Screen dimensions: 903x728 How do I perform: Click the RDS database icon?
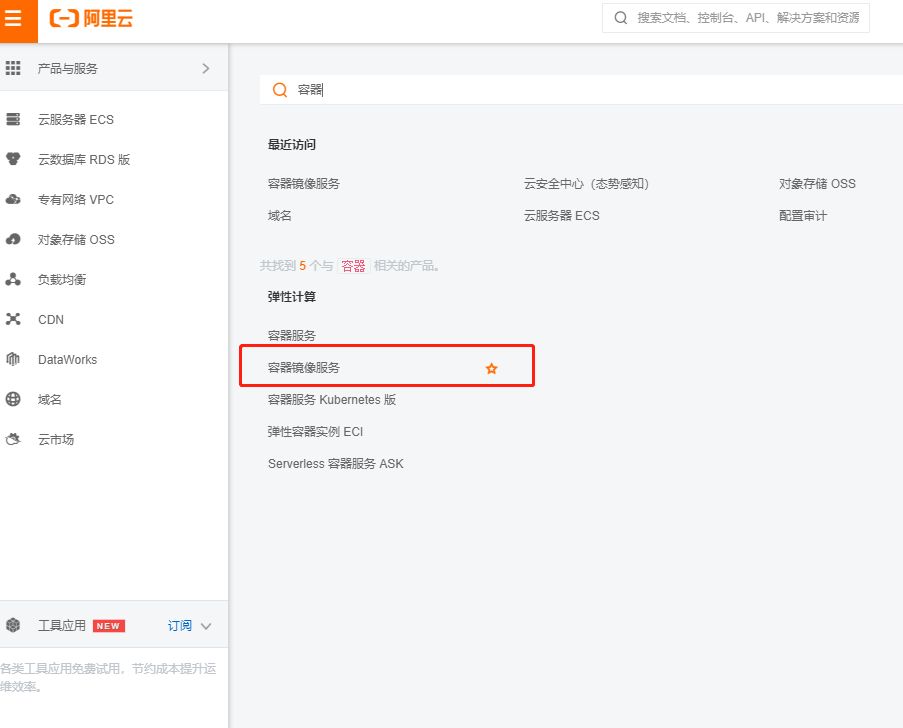[13, 159]
